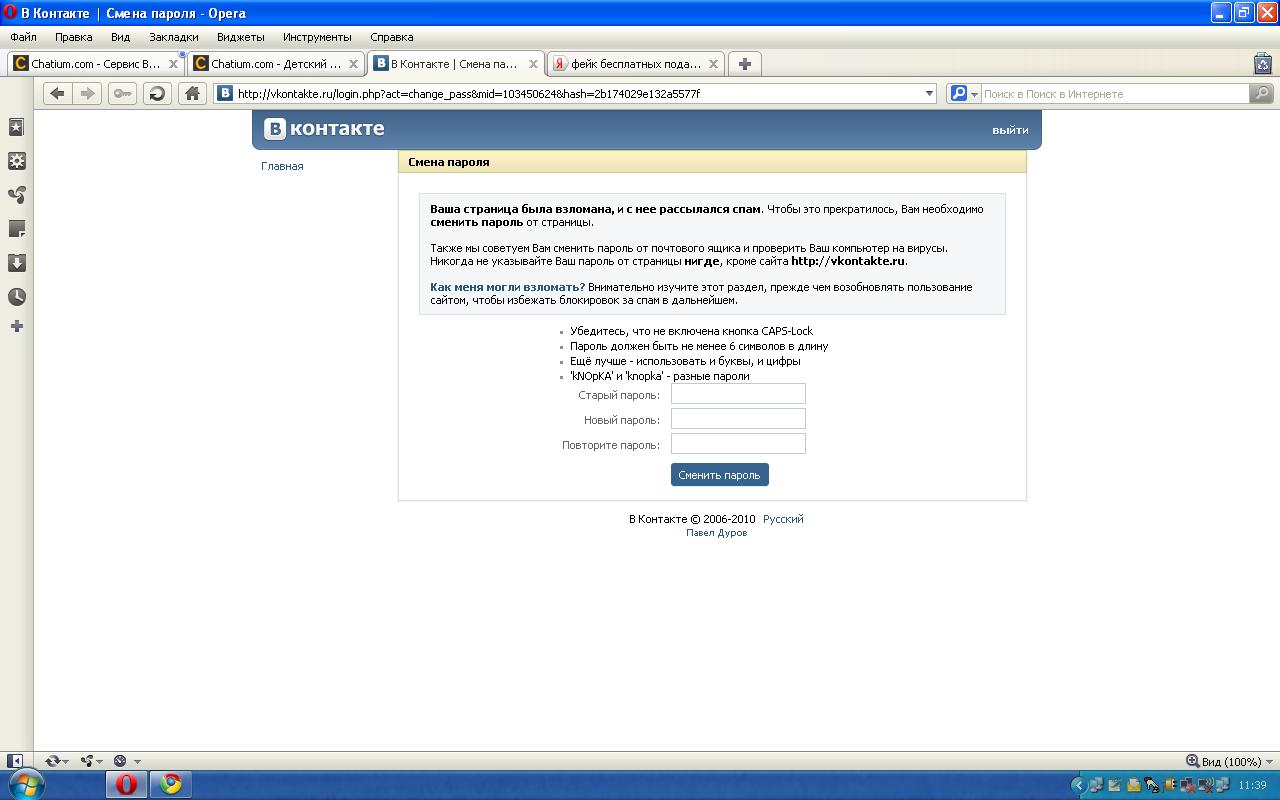Open the Opera Turbo dropdown arrow
1280x800 pixels.
coord(136,762)
